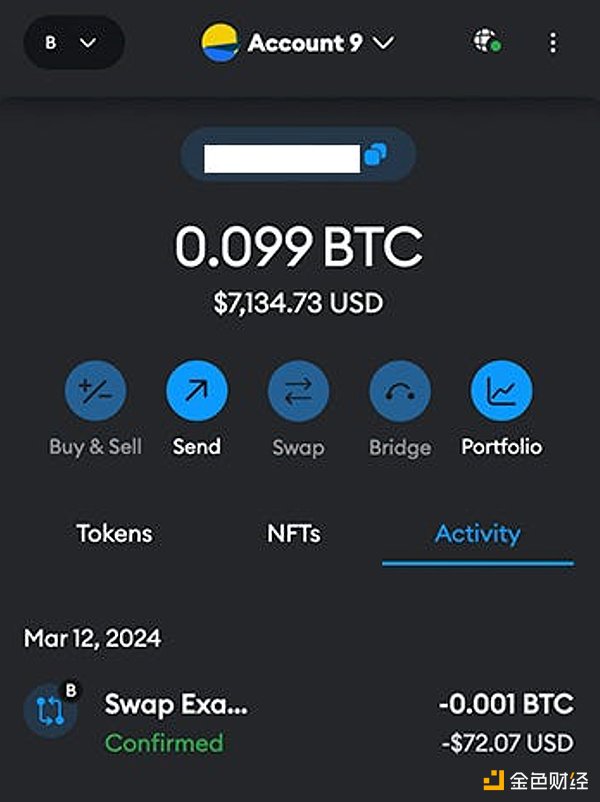Tap the Send arrow icon
The height and width of the screenshot is (802, 600).
tap(197, 391)
